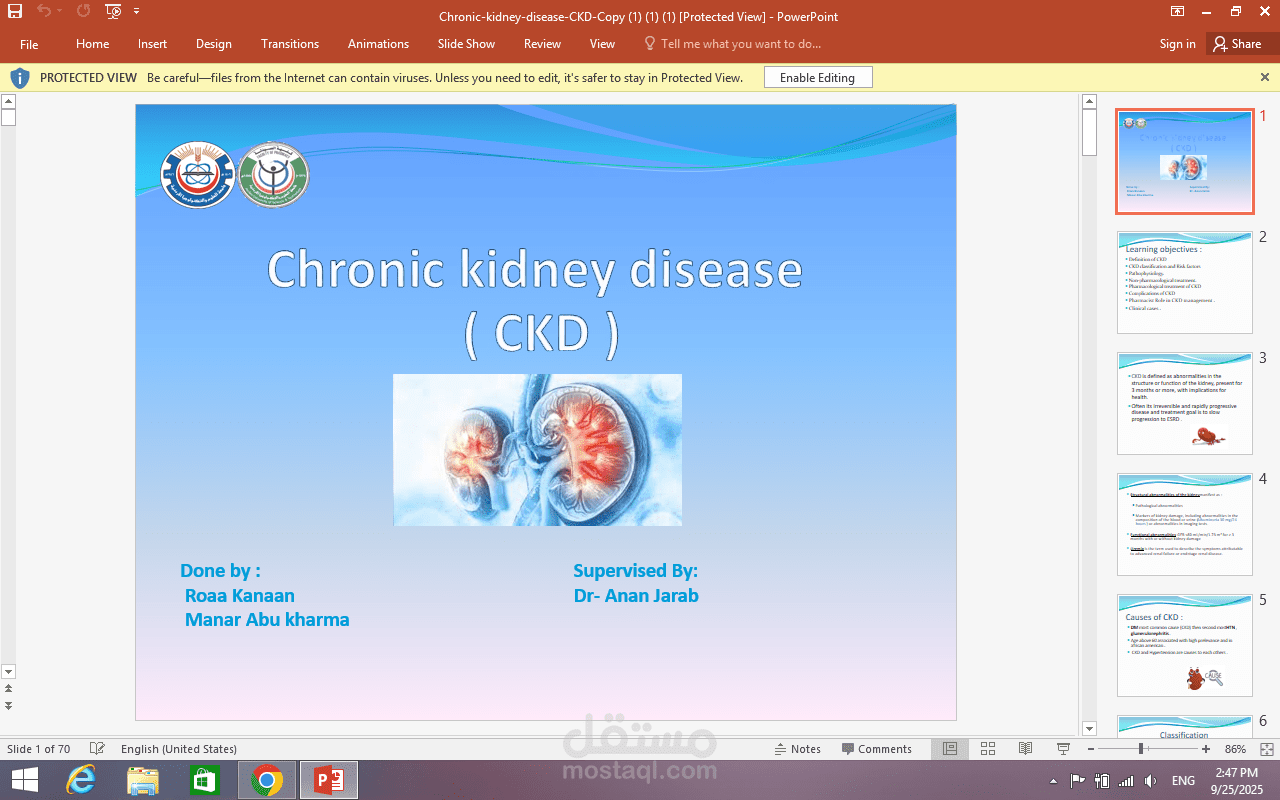This screenshot has height=800, width=1280.
Task: Switch to the Transitions tab
Action: coord(290,44)
